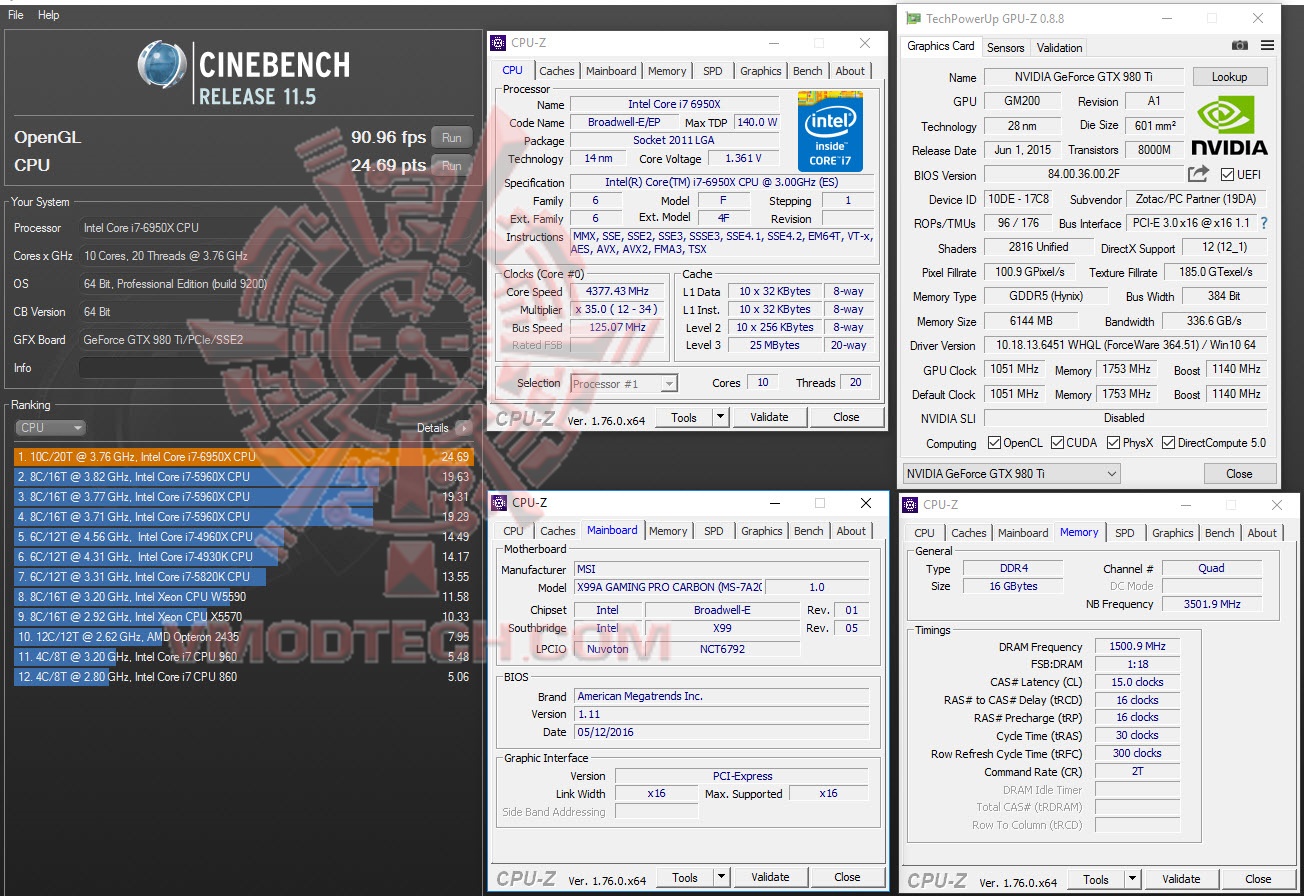1304x896 pixels.
Task: Run the CPU benchmark in Cinebench
Action: (452, 166)
